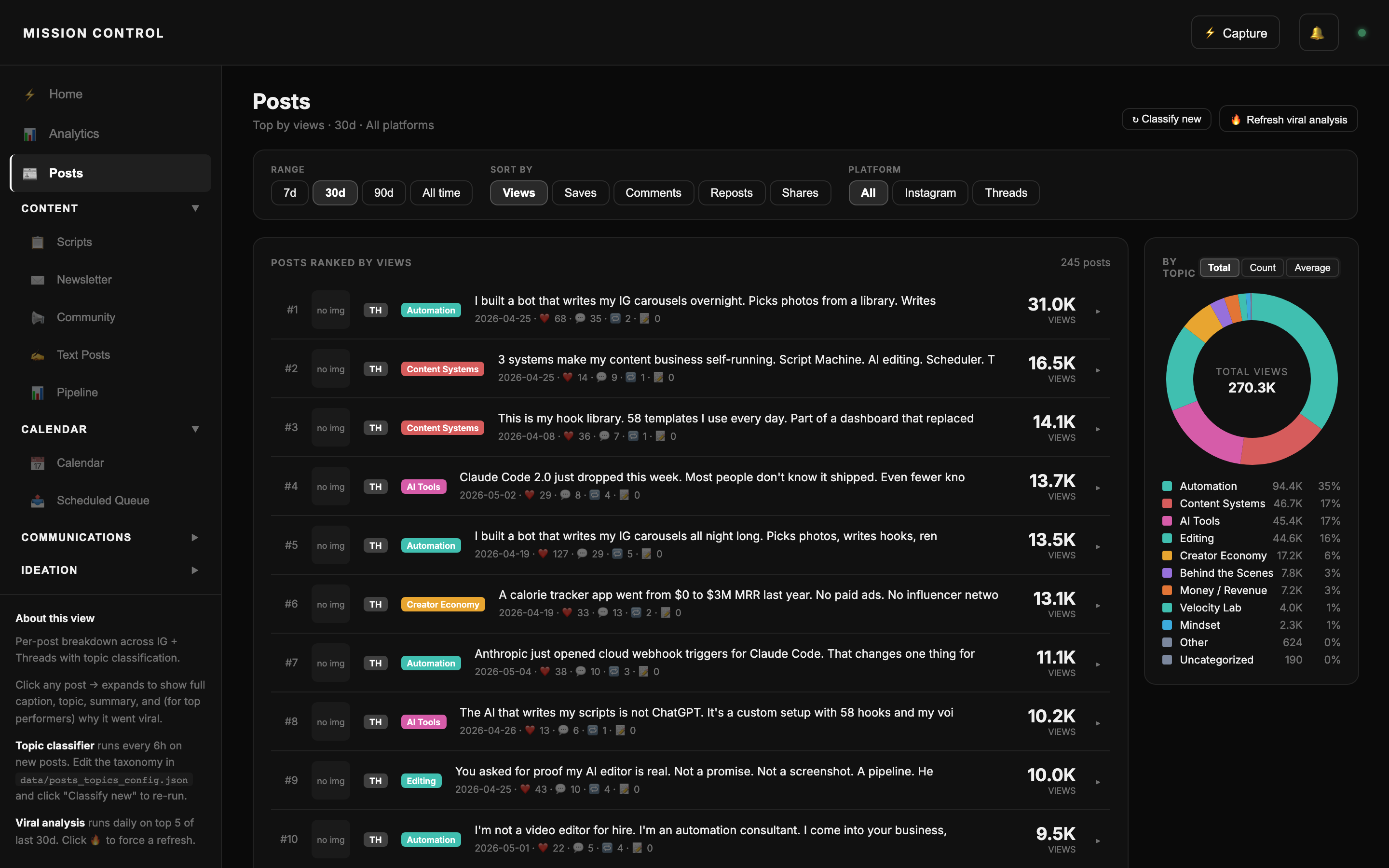Sort posts by Saves
The height and width of the screenshot is (868, 1389).
click(x=580, y=193)
